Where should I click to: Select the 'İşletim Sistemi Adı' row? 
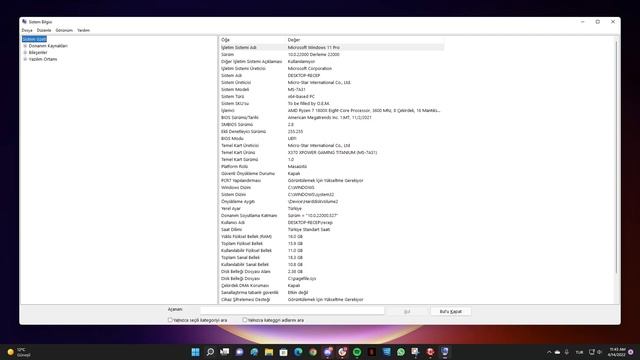[x=332, y=47]
